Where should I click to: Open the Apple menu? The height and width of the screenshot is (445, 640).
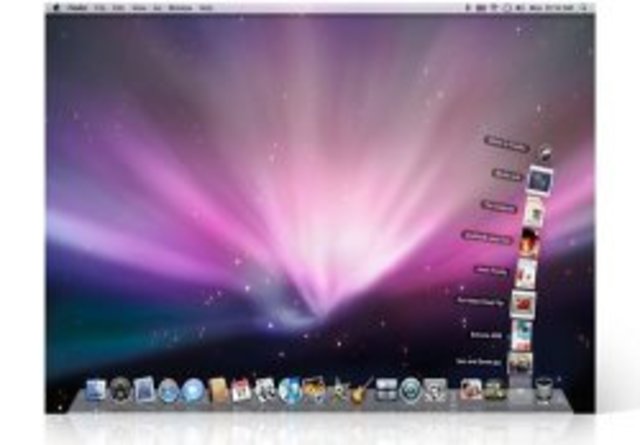coord(56,8)
